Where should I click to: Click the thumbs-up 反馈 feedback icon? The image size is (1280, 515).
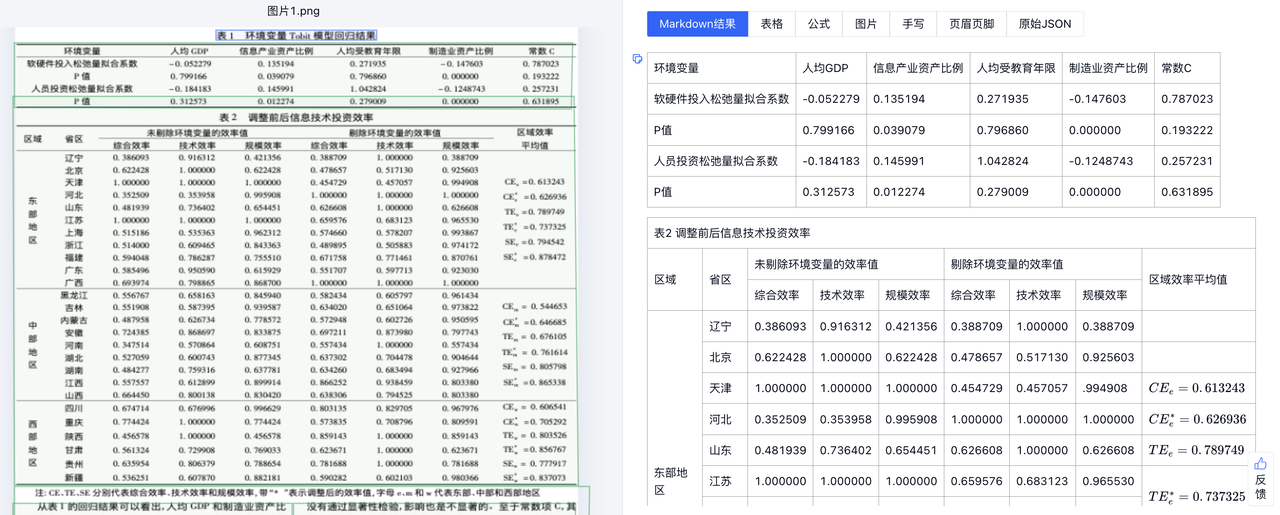1260,464
